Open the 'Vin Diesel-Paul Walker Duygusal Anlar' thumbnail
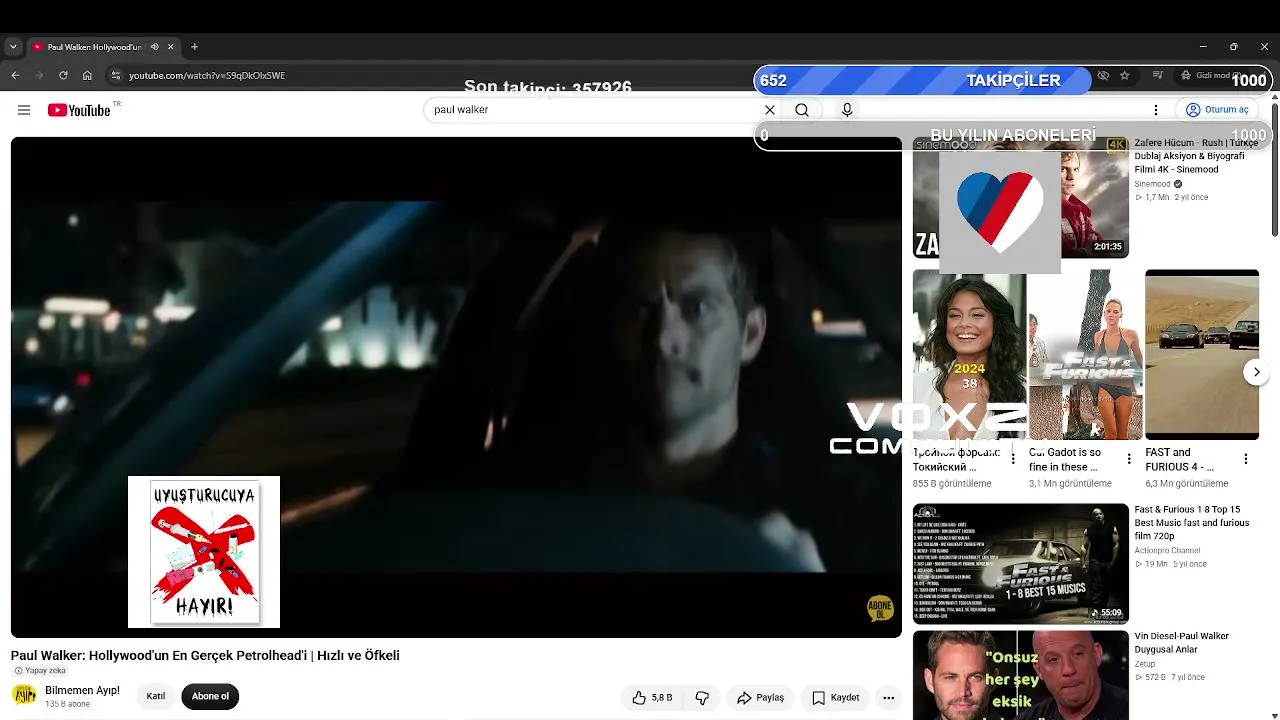The image size is (1280, 720). 1020,675
